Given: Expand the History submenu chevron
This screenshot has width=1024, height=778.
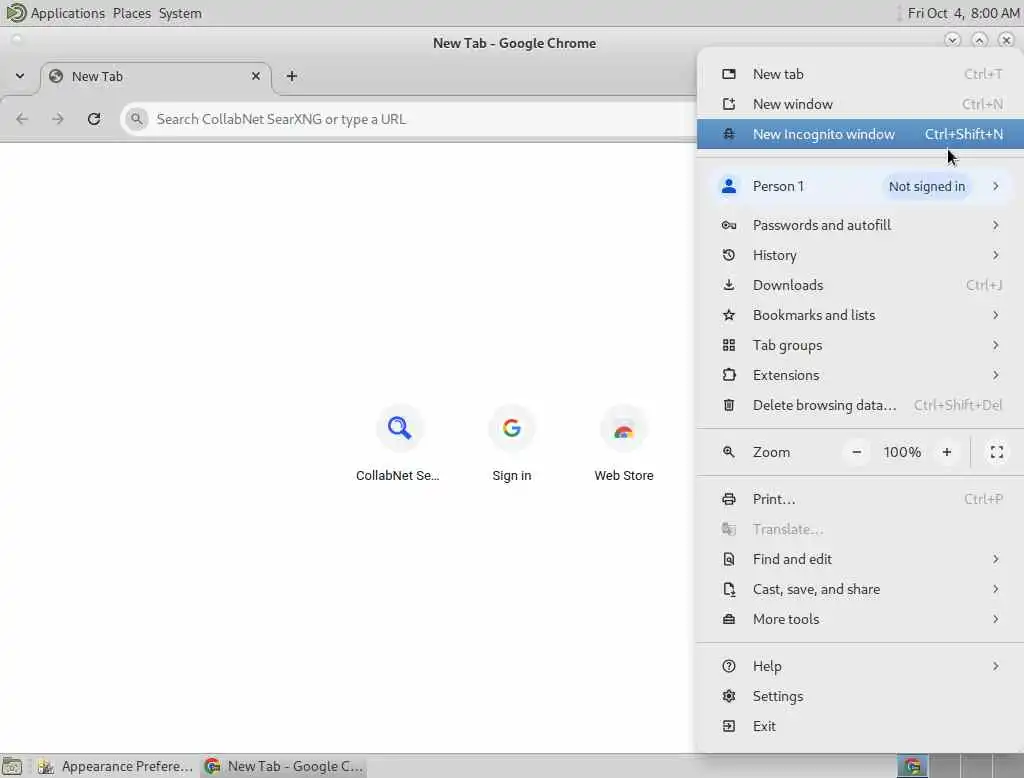Looking at the screenshot, I should tap(995, 255).
